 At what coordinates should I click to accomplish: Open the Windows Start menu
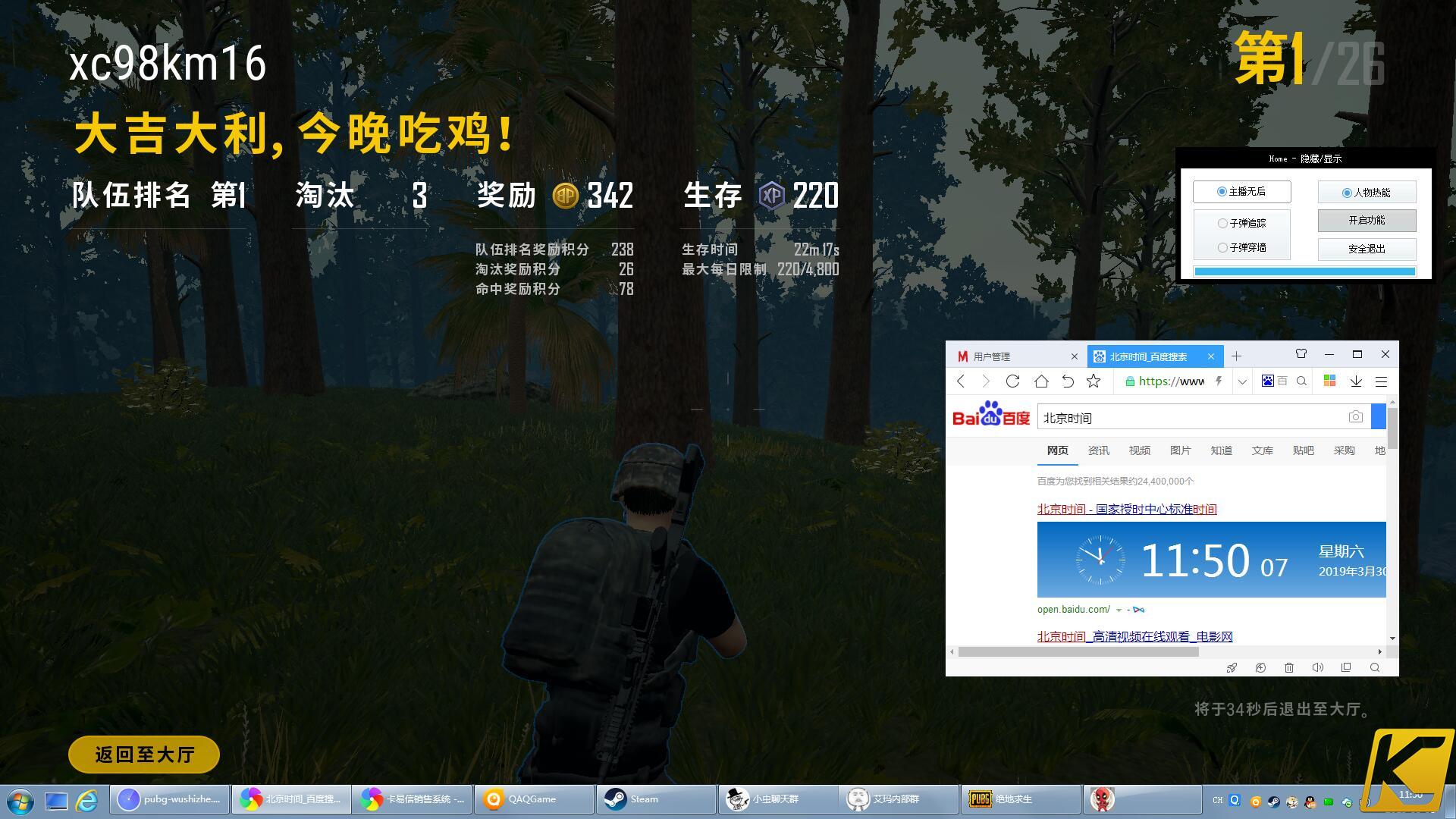pos(20,800)
